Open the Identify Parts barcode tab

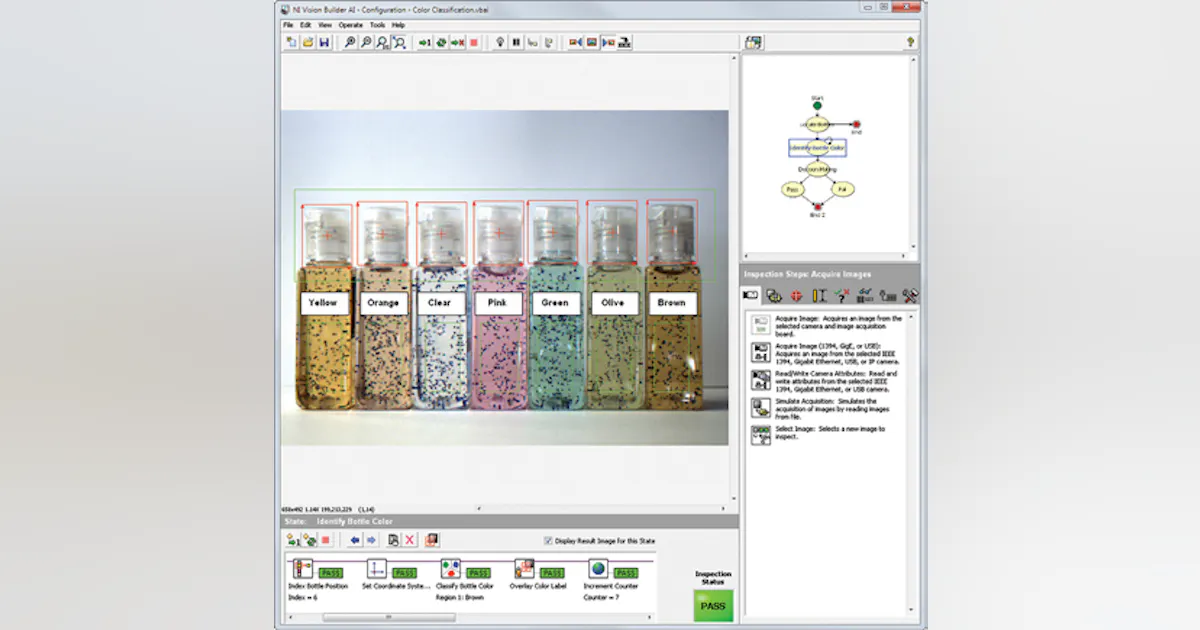pyautogui.click(x=865, y=295)
